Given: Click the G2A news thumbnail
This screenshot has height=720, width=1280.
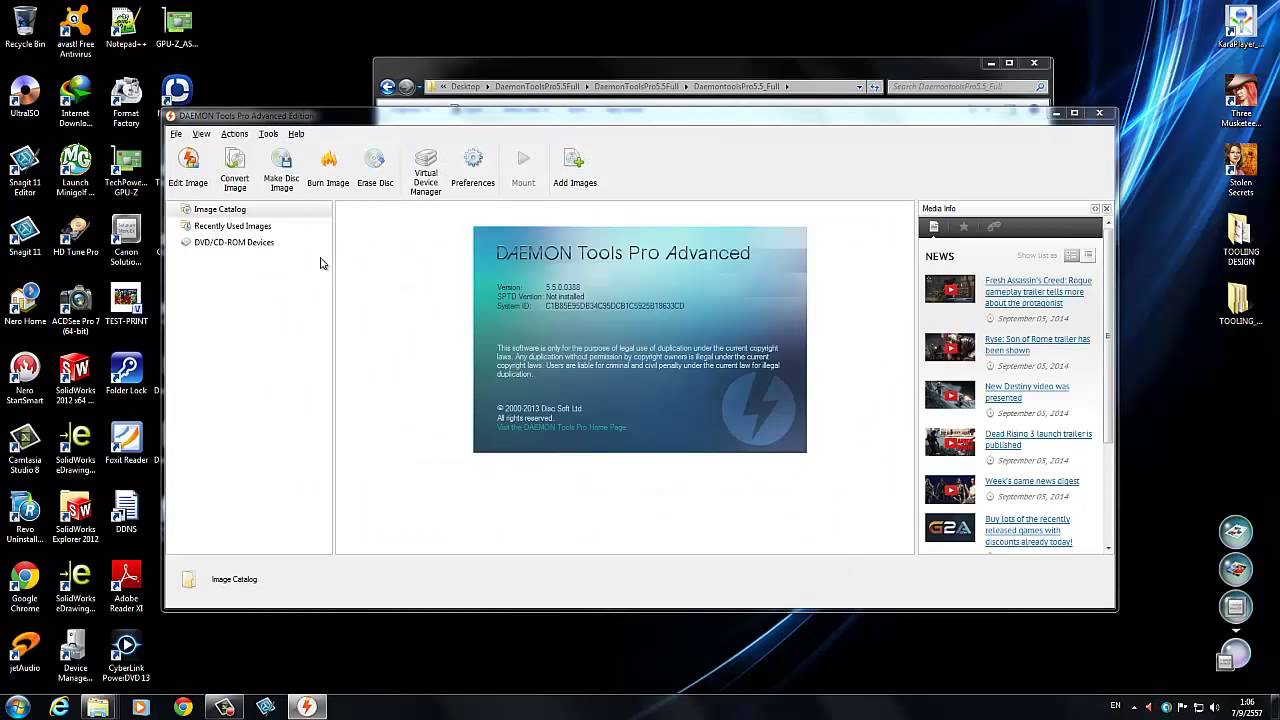Looking at the screenshot, I should click(949, 527).
